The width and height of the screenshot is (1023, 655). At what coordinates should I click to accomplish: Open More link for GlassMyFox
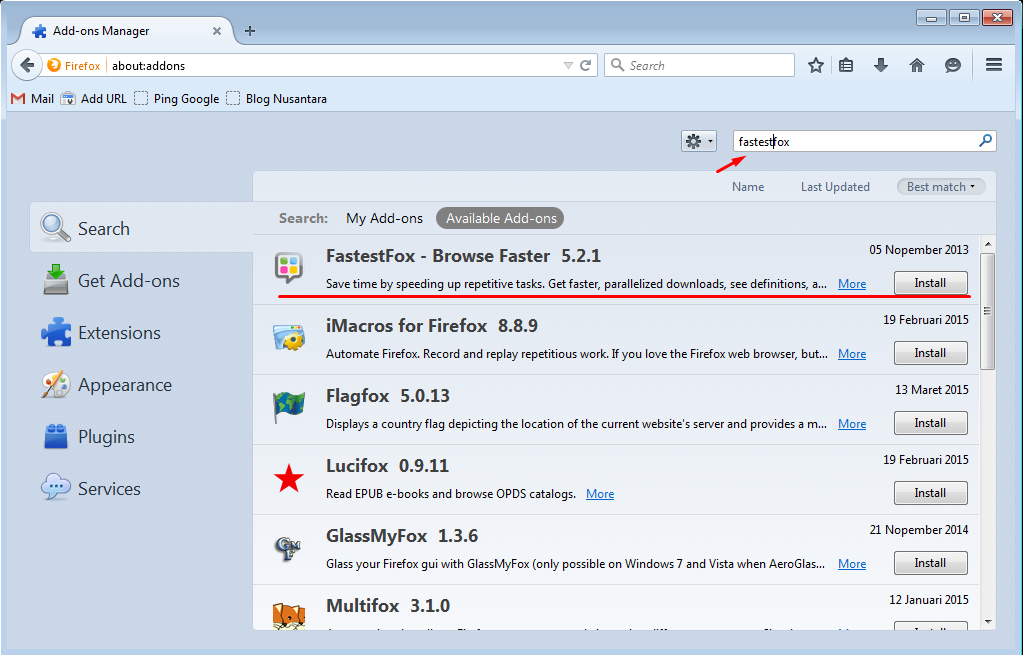[852, 564]
